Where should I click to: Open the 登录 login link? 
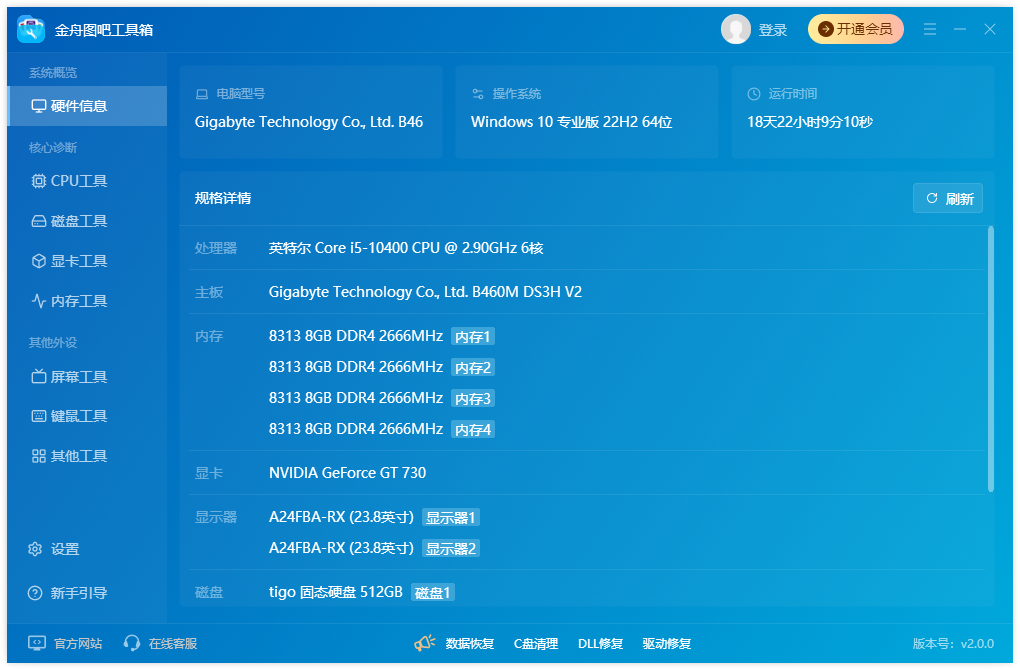point(773,30)
